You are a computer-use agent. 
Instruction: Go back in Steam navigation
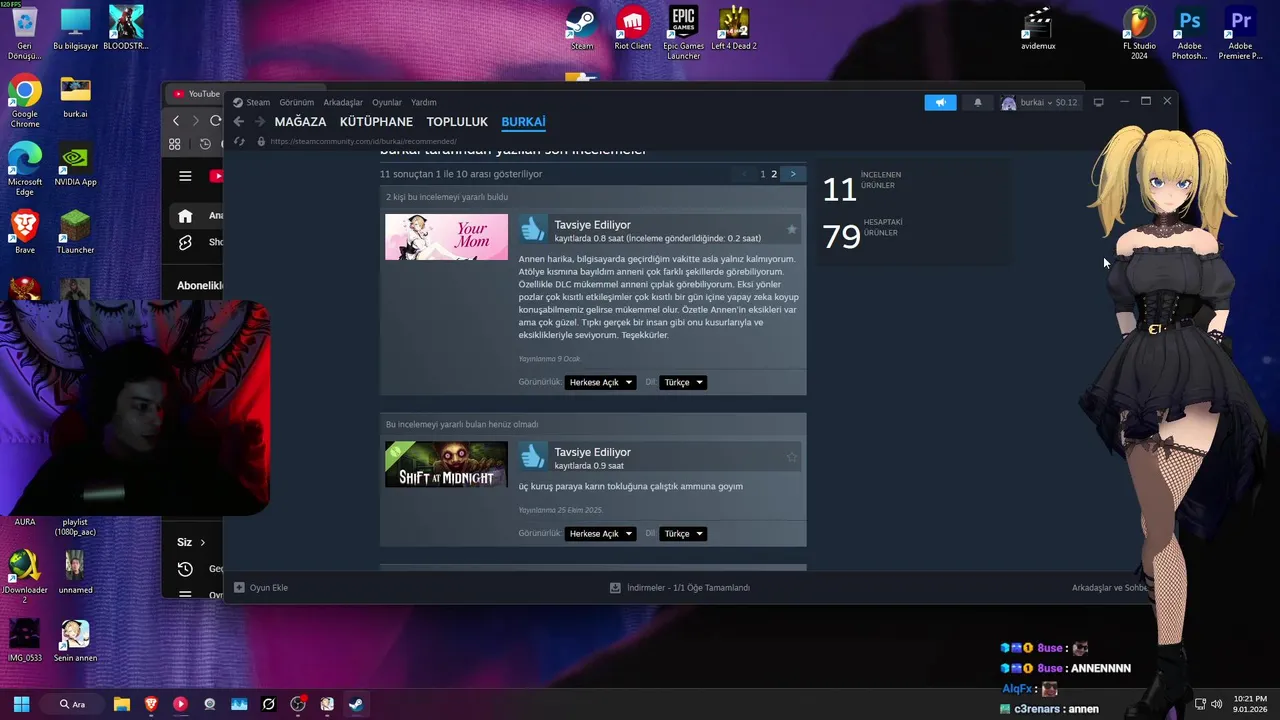point(238,122)
